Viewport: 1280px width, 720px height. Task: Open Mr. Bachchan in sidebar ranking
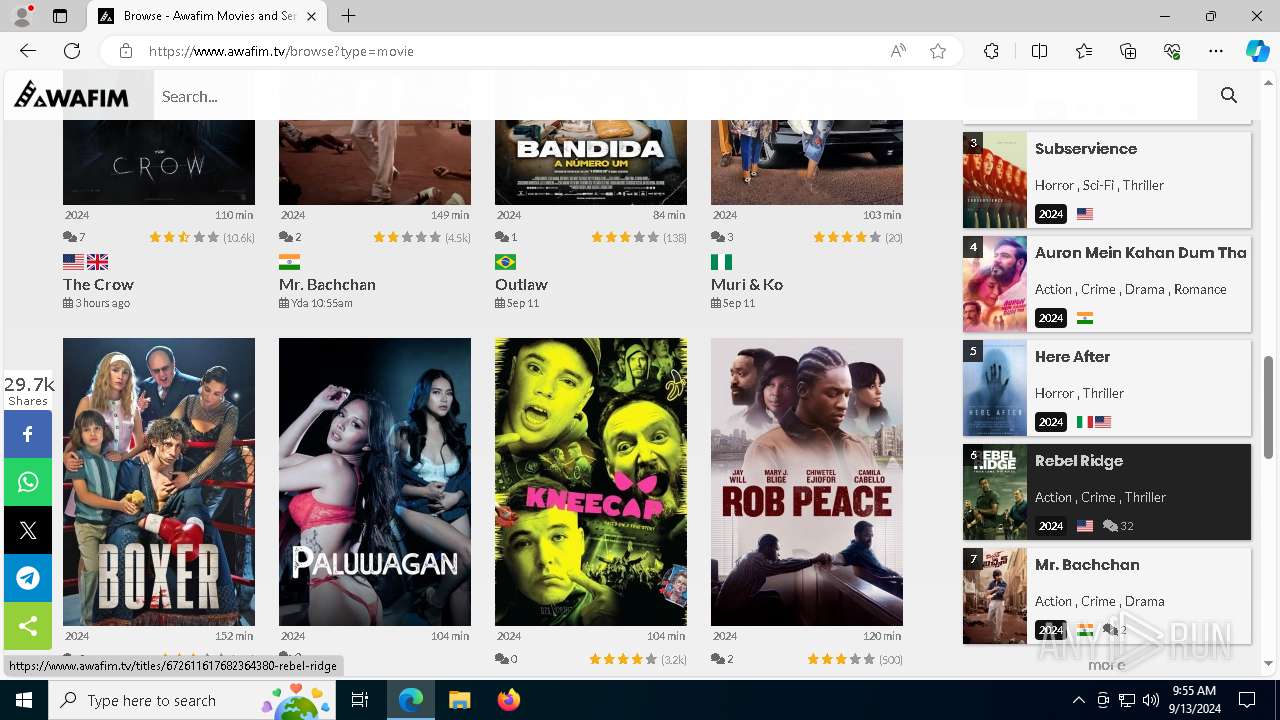point(1087,565)
